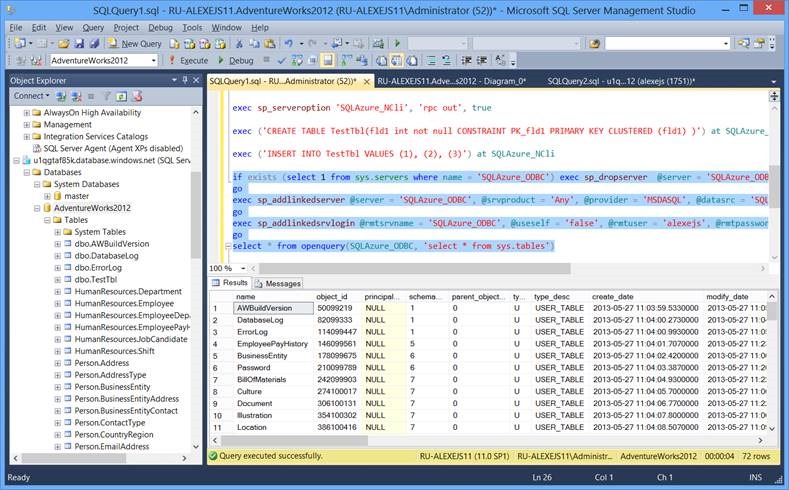
Task: Click the 72 rows status bar entry
Action: 756,456
